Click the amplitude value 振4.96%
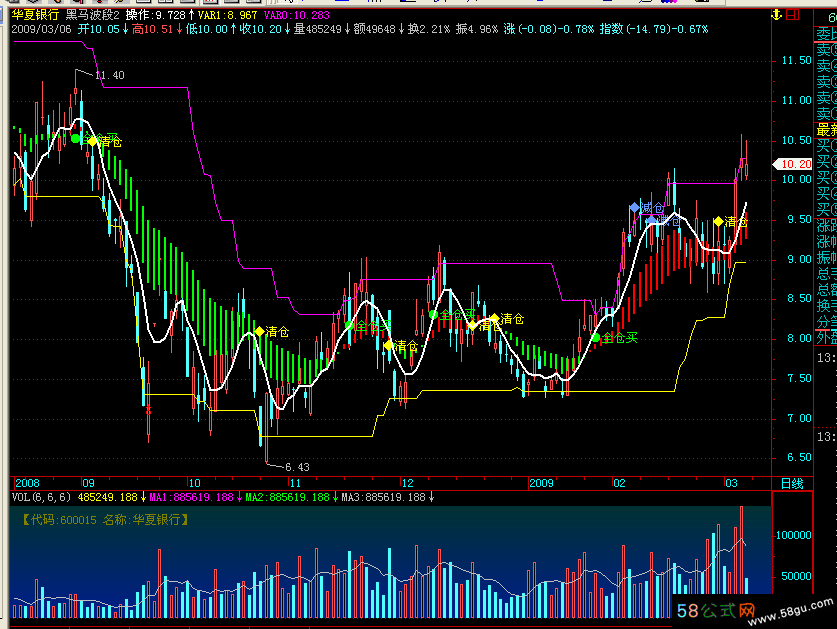The image size is (837, 629). coord(477,29)
